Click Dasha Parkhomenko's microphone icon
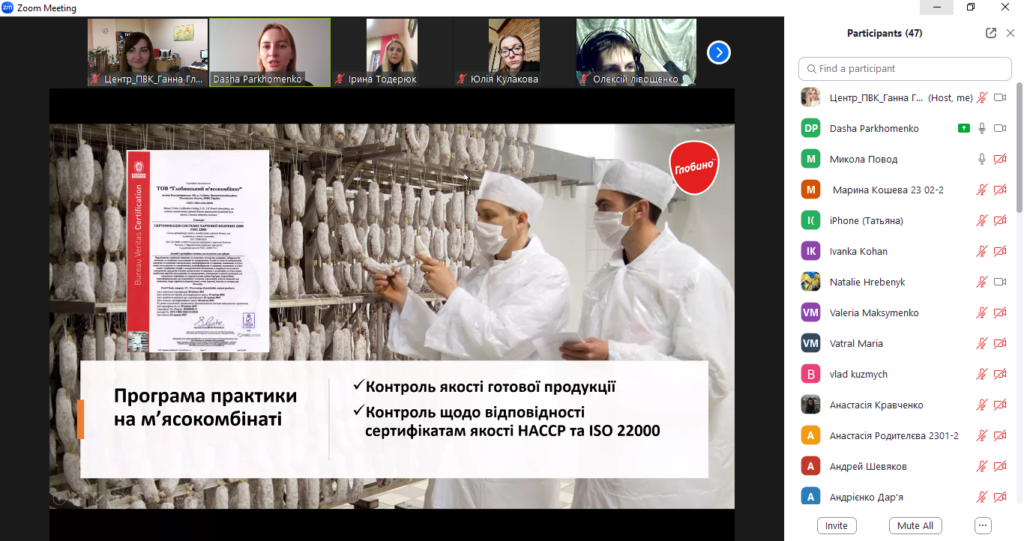 click(982, 128)
